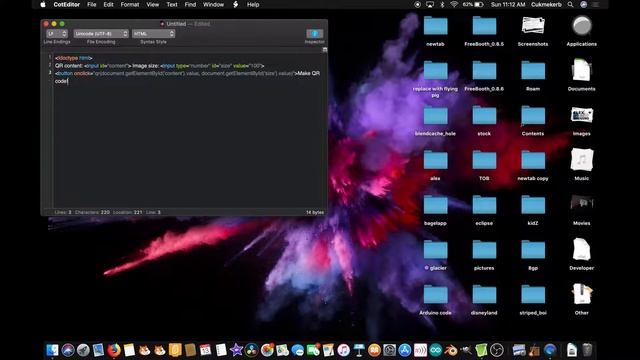Open Calendar from the Dock
Viewport: 640px width, 360px height.
pos(206,350)
